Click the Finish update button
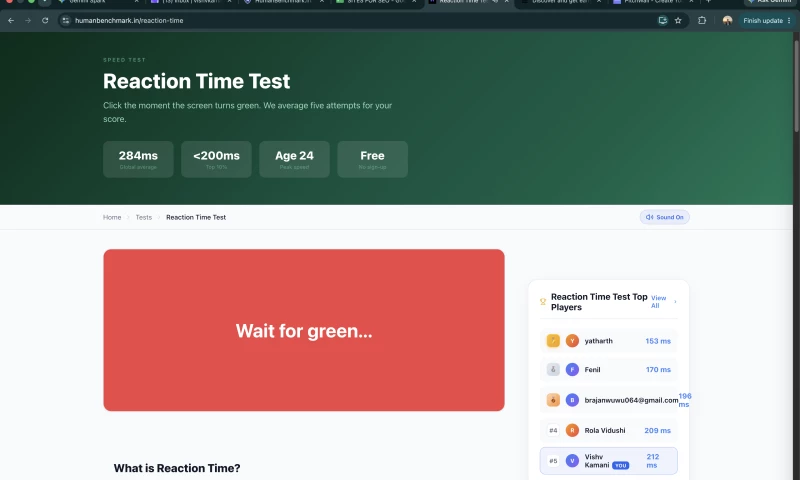 tap(763, 20)
